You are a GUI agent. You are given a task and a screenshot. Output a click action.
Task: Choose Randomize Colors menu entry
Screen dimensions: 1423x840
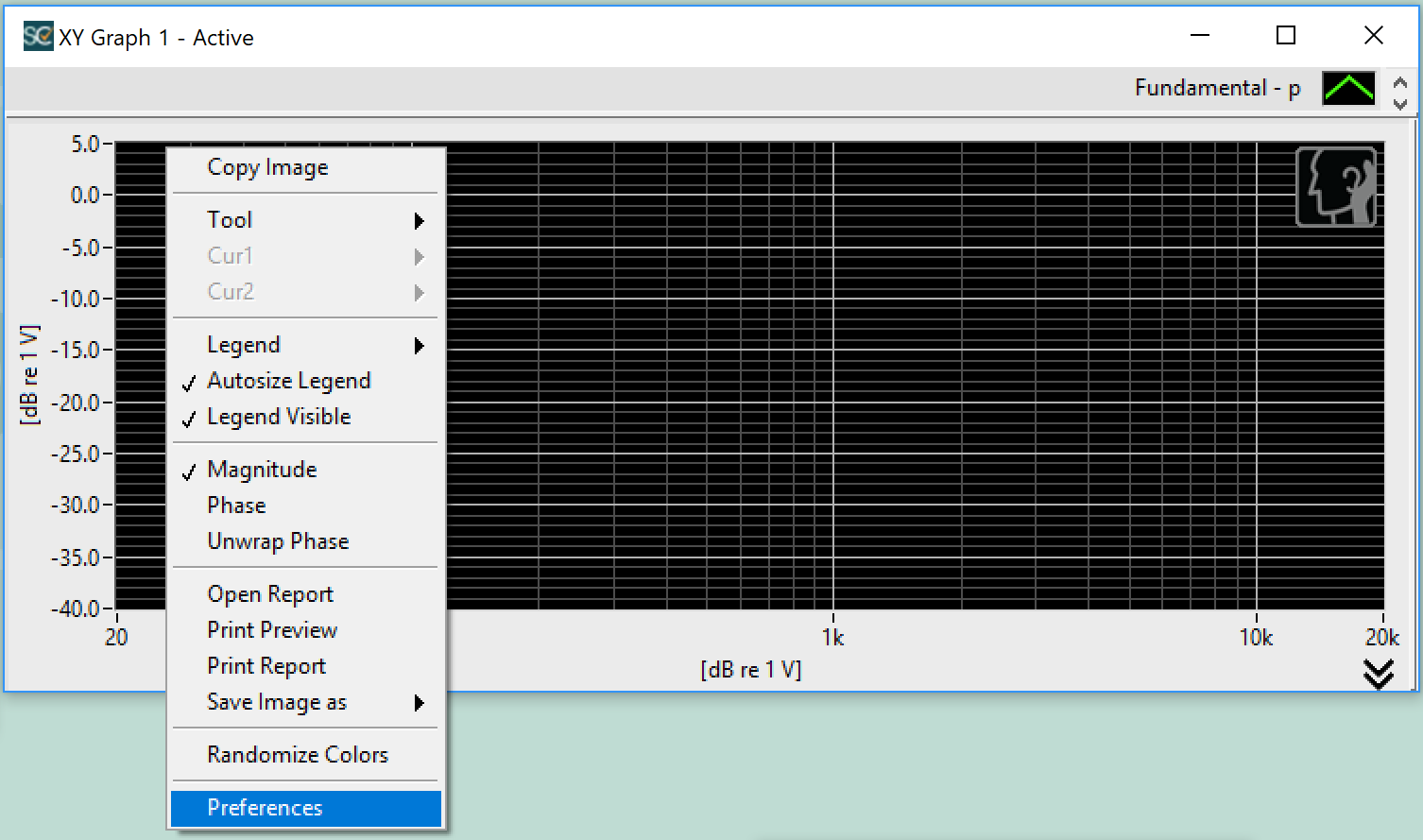[x=306, y=756]
